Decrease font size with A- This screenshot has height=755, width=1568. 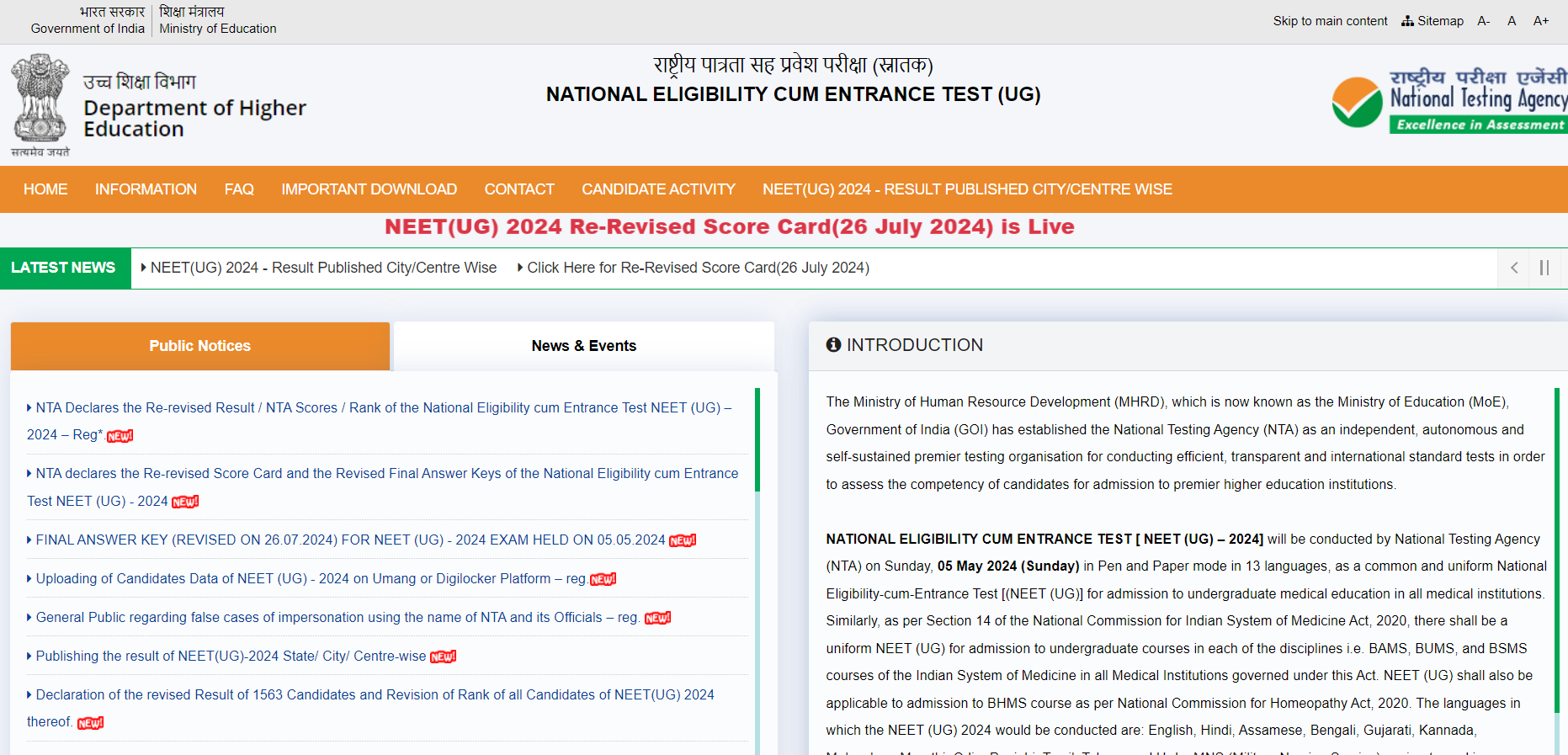(1484, 21)
